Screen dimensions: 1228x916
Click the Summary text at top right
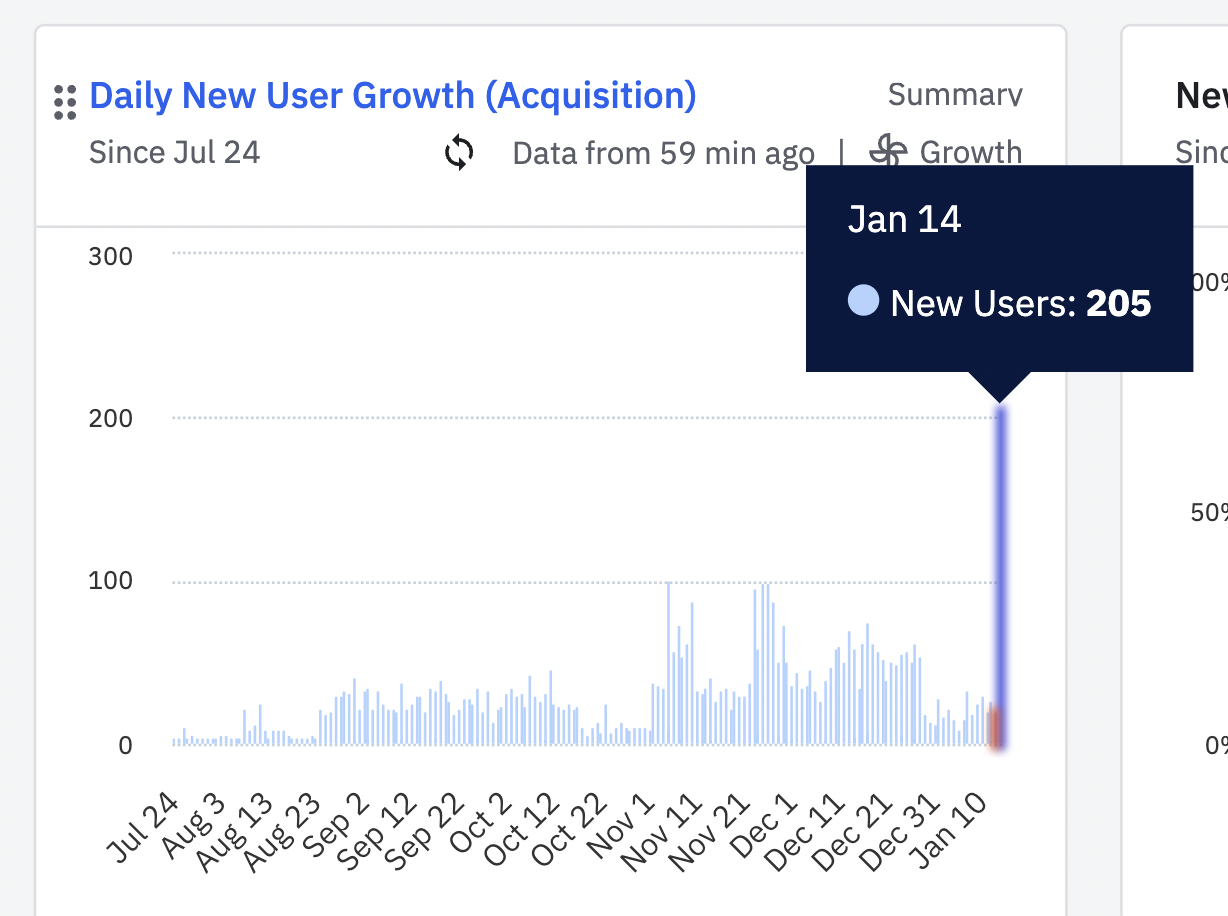(955, 95)
